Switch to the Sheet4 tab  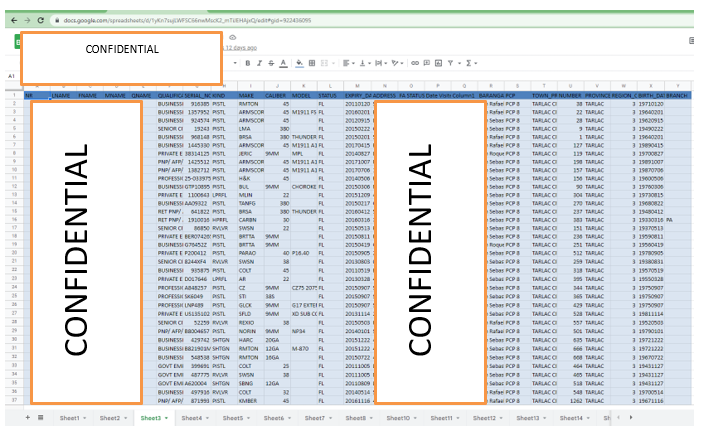(x=192, y=418)
